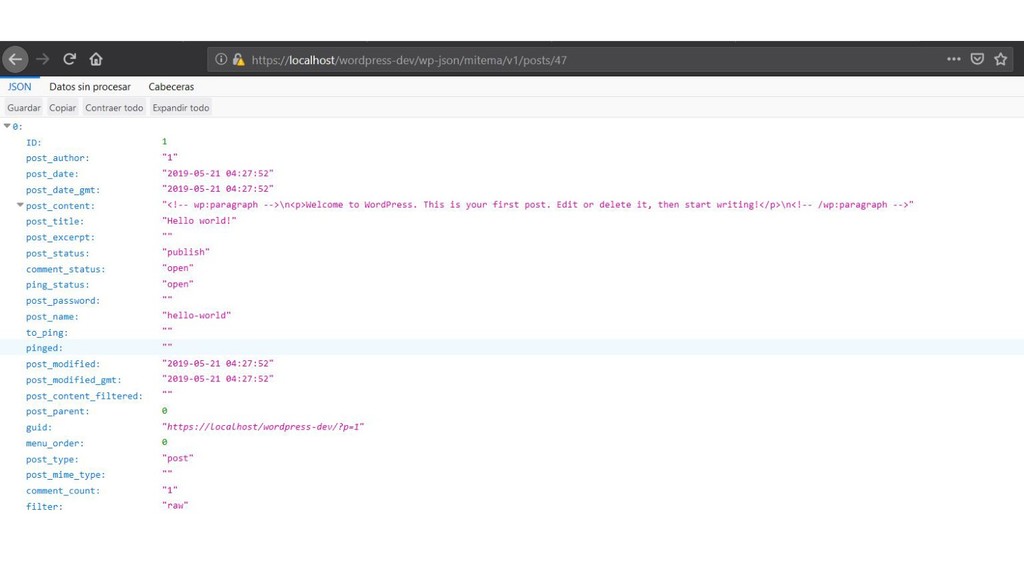The width and height of the screenshot is (1024, 576).
Task: Click the ping_status "open" value
Action: point(178,284)
